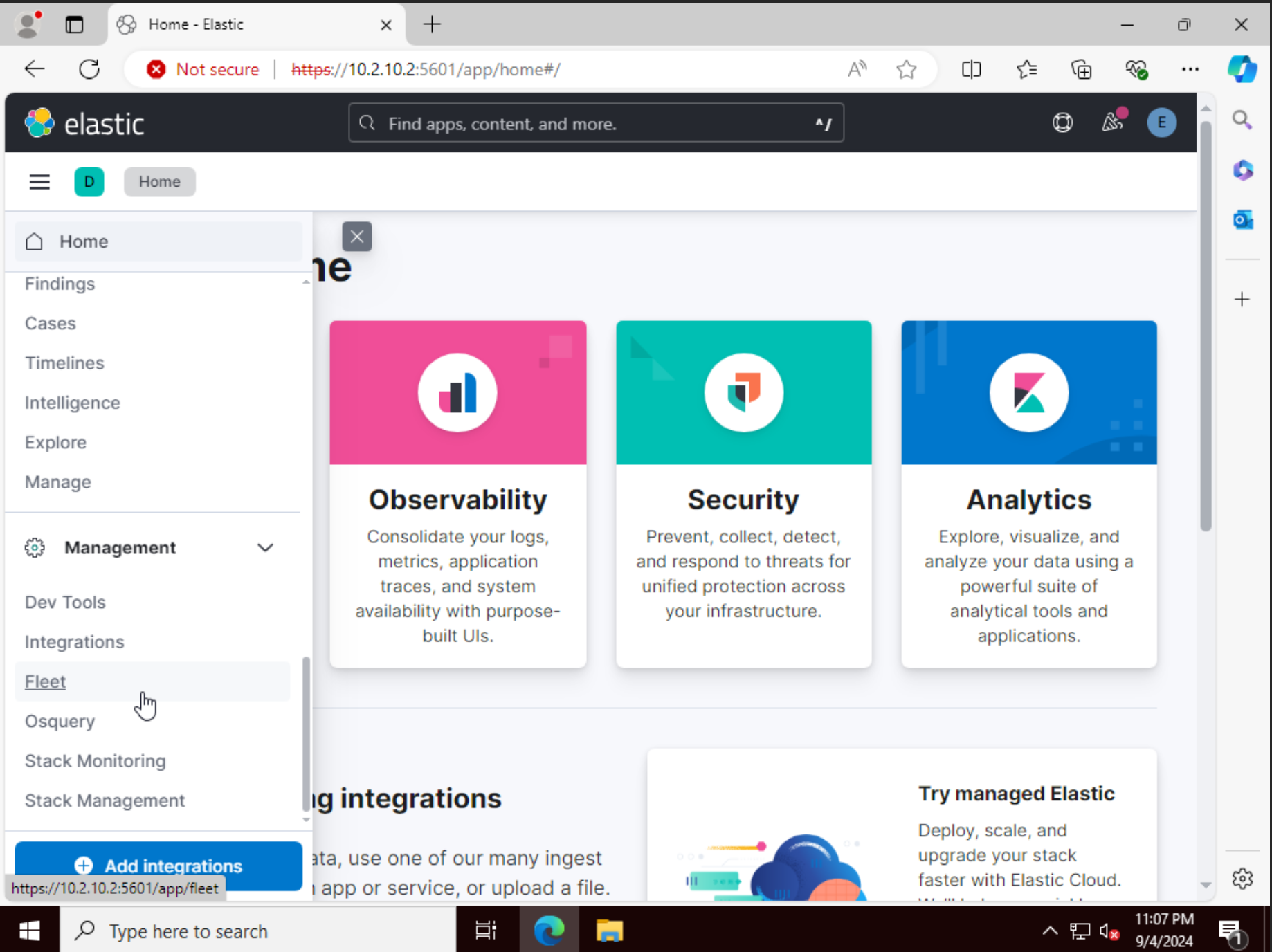Click the browser address bar URL
Viewport: 1272px width, 952px height.
click(x=426, y=69)
